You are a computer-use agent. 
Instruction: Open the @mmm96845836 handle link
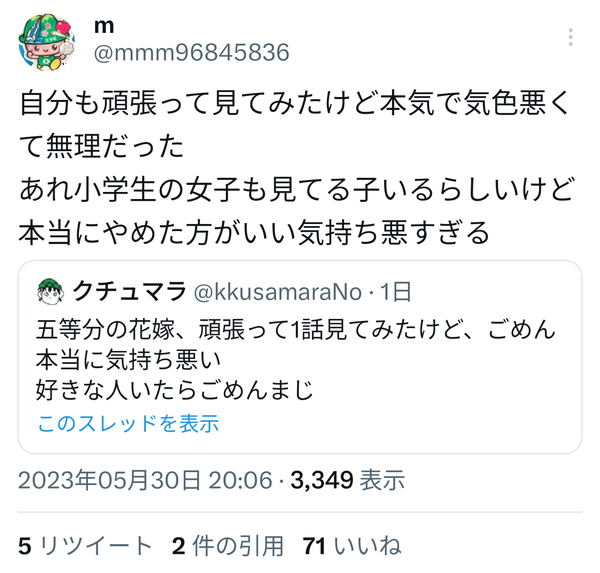click(192, 52)
